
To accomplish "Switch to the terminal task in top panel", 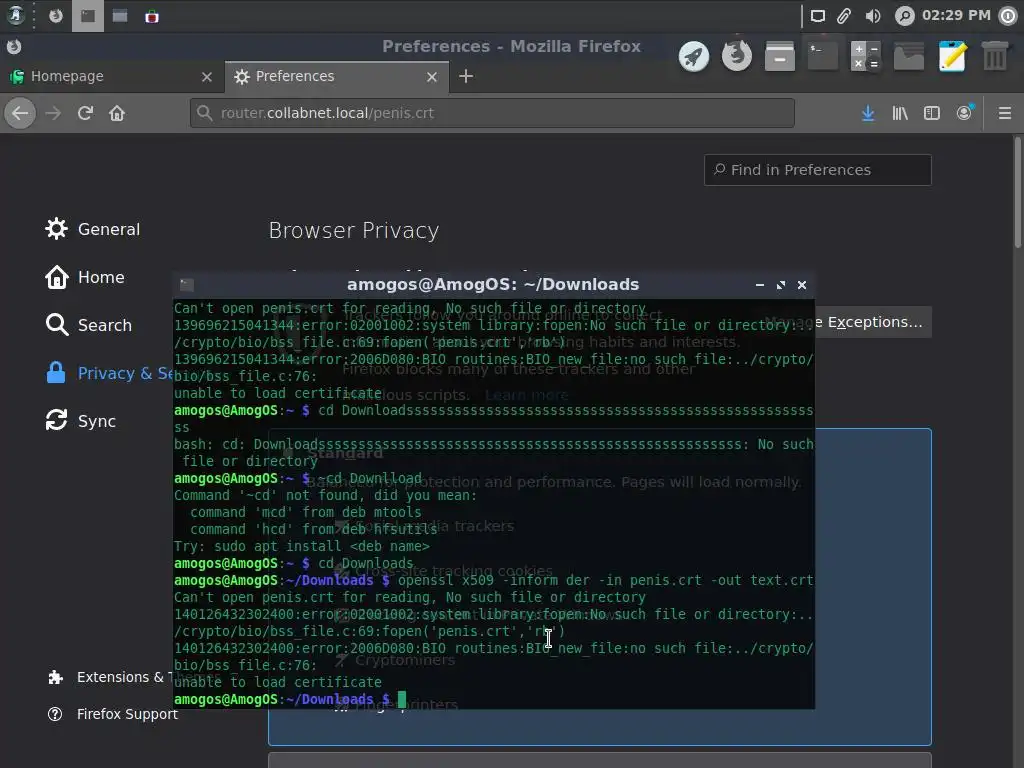I will [x=88, y=16].
